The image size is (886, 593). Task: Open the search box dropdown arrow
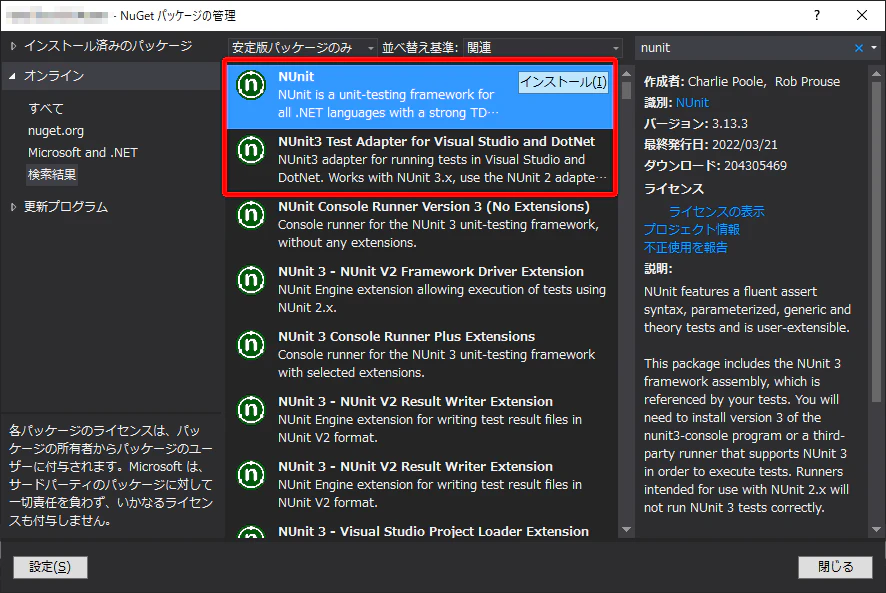[874, 48]
